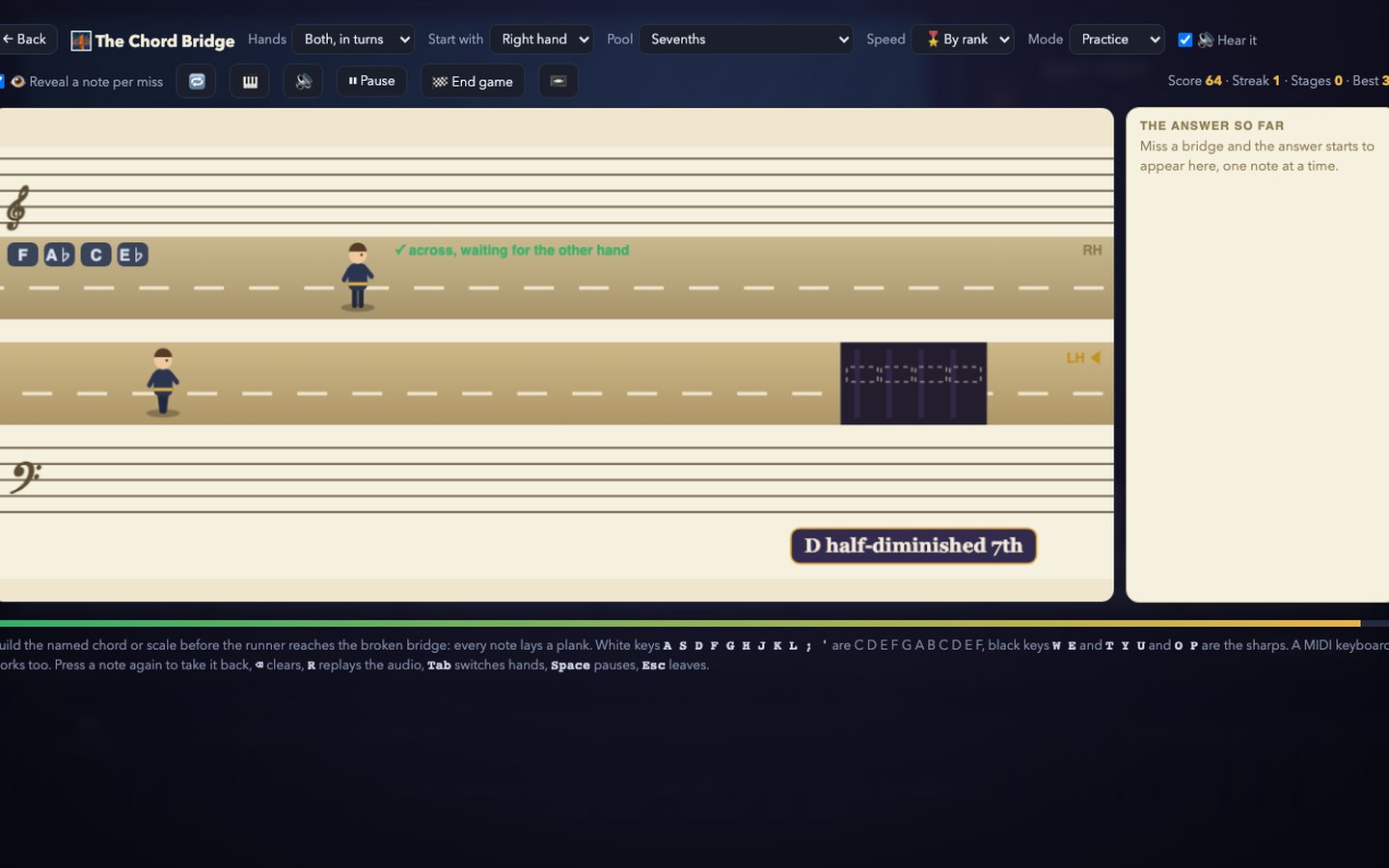Click the Reveal a note per miss label
Viewport: 1389px width, 868px height.
coord(96,82)
